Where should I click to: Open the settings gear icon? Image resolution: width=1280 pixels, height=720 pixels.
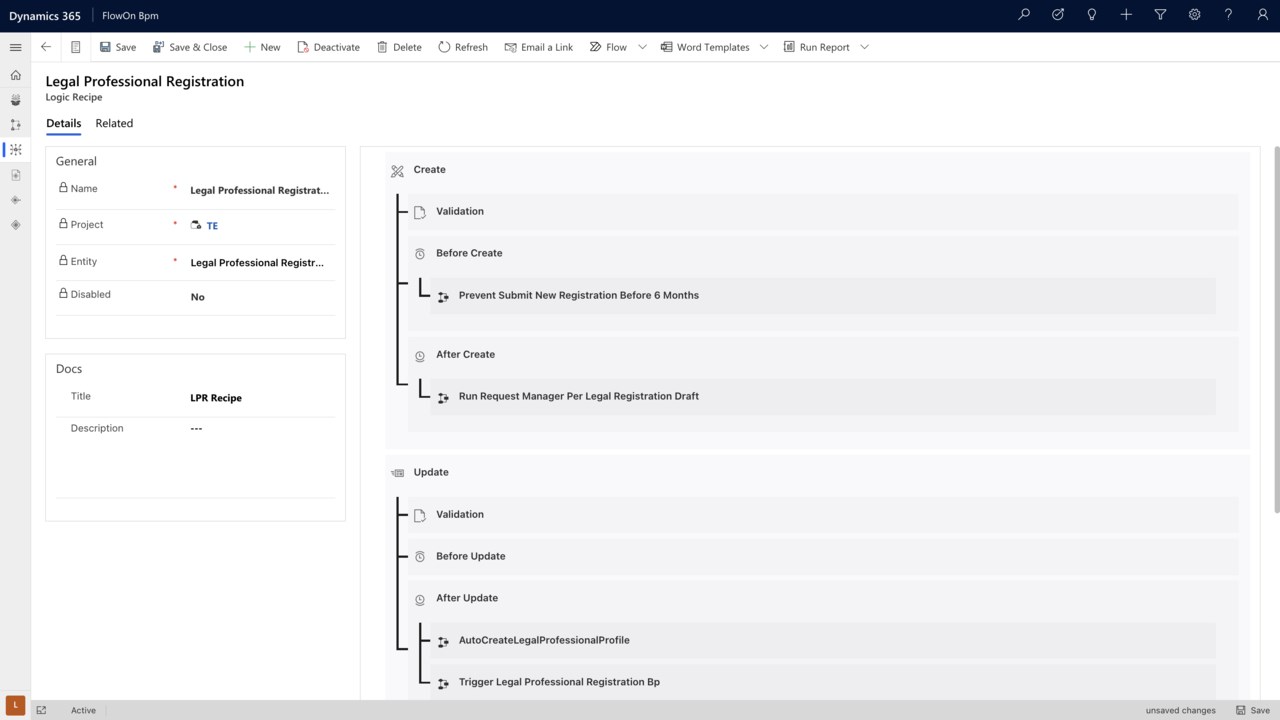point(1194,15)
